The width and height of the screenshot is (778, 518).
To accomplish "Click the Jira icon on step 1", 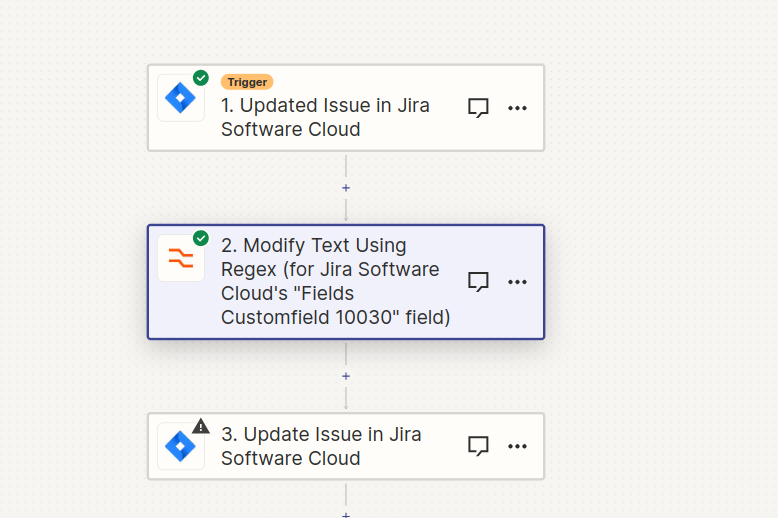I will click(x=181, y=98).
